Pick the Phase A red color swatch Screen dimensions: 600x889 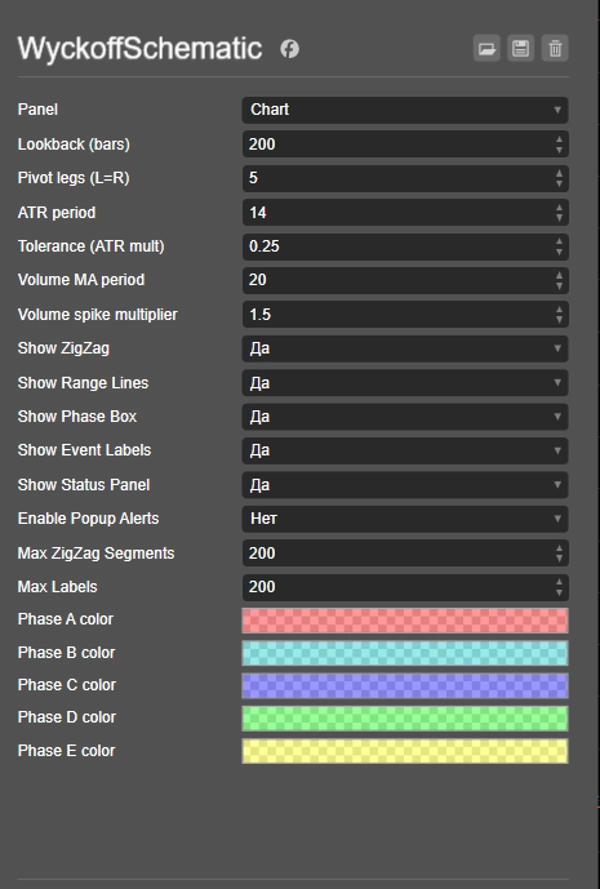point(404,620)
